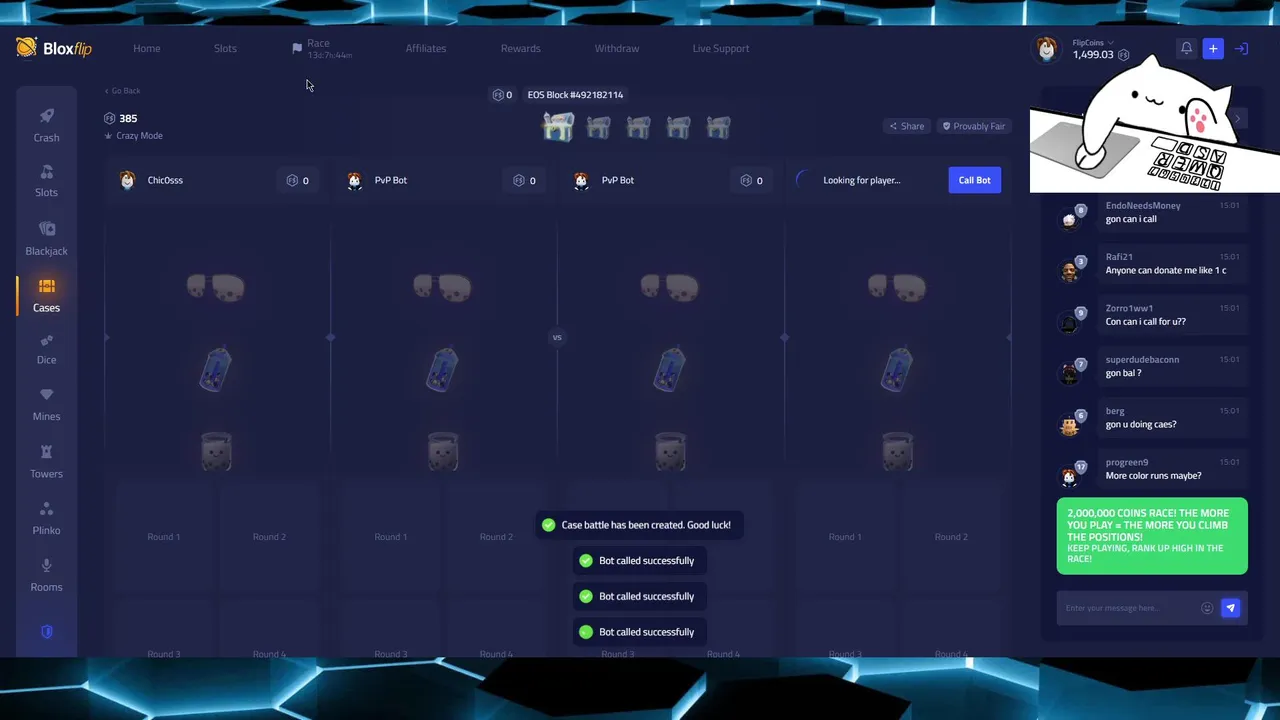Open the Withdraw menu item
This screenshot has width=1280, height=720.
pos(617,48)
